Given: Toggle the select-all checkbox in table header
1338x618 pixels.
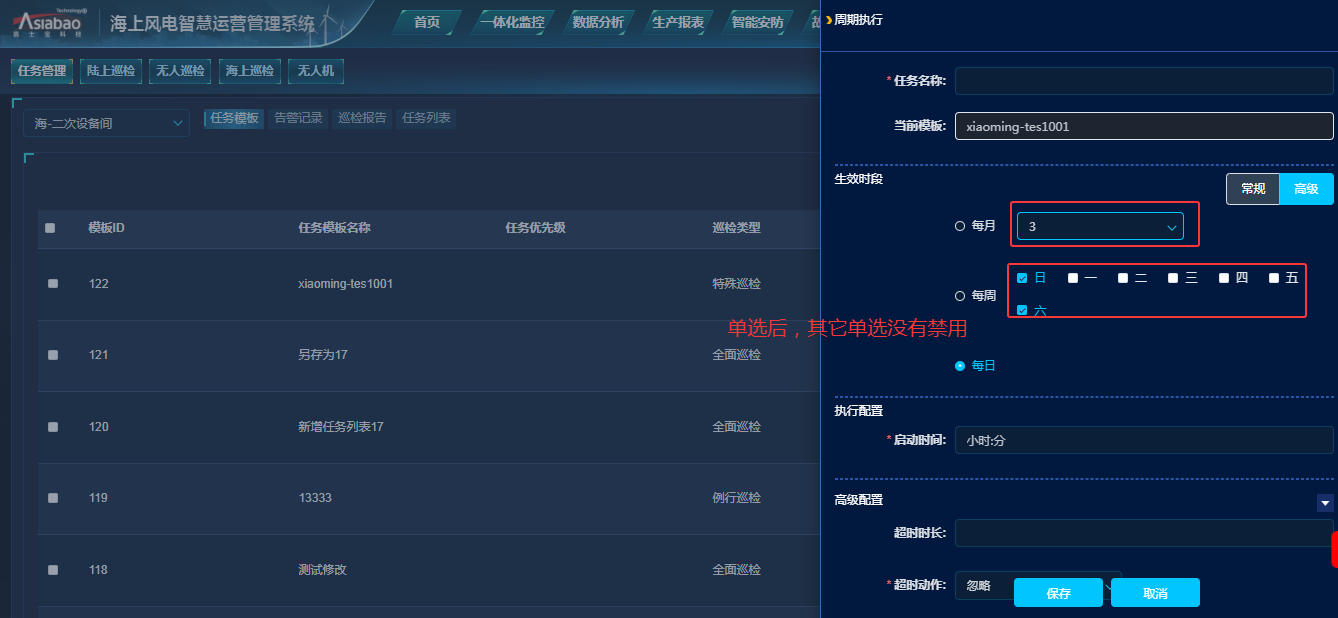Looking at the screenshot, I should 51,228.
